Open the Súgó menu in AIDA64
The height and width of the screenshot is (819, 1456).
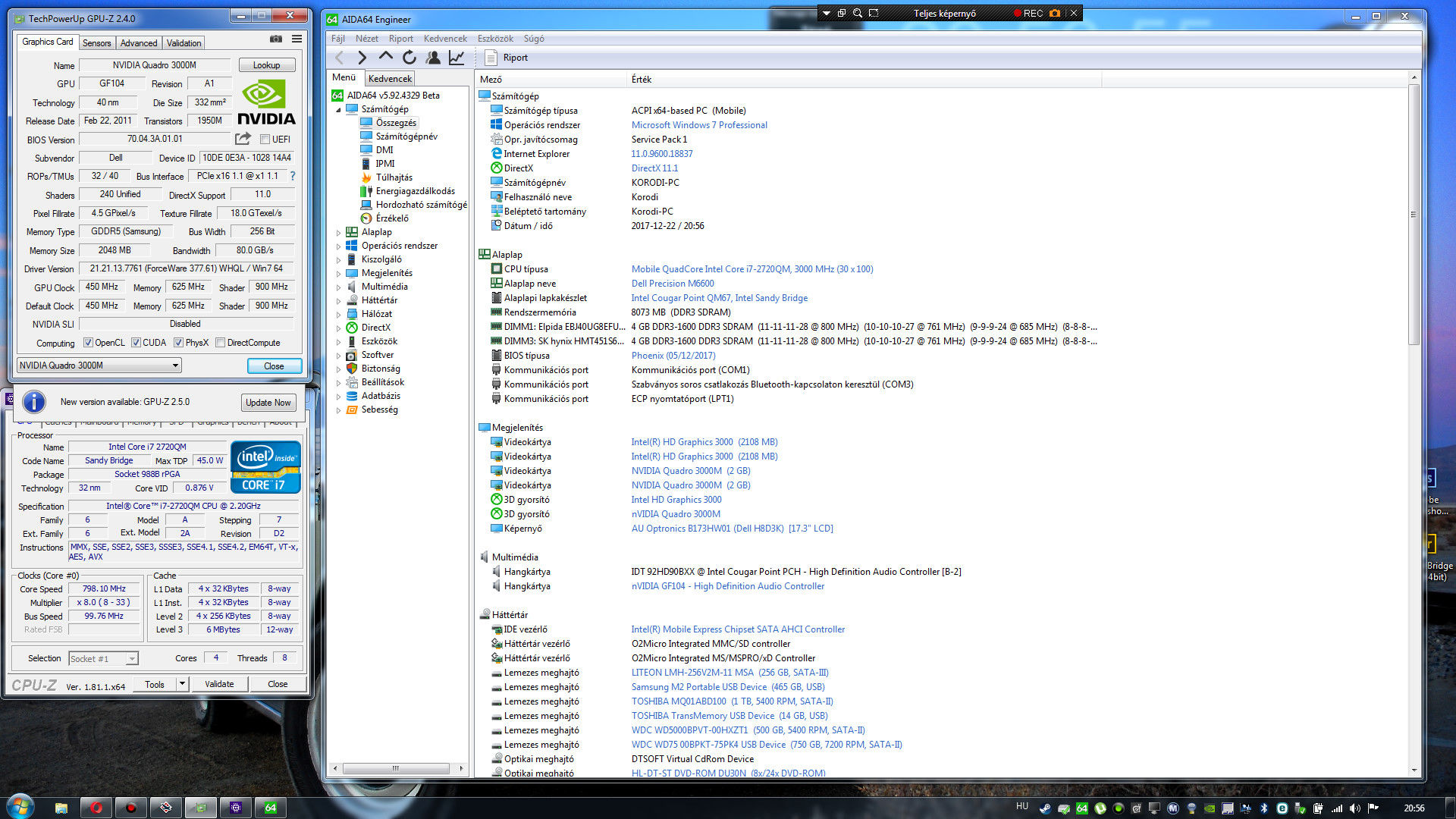pos(534,39)
